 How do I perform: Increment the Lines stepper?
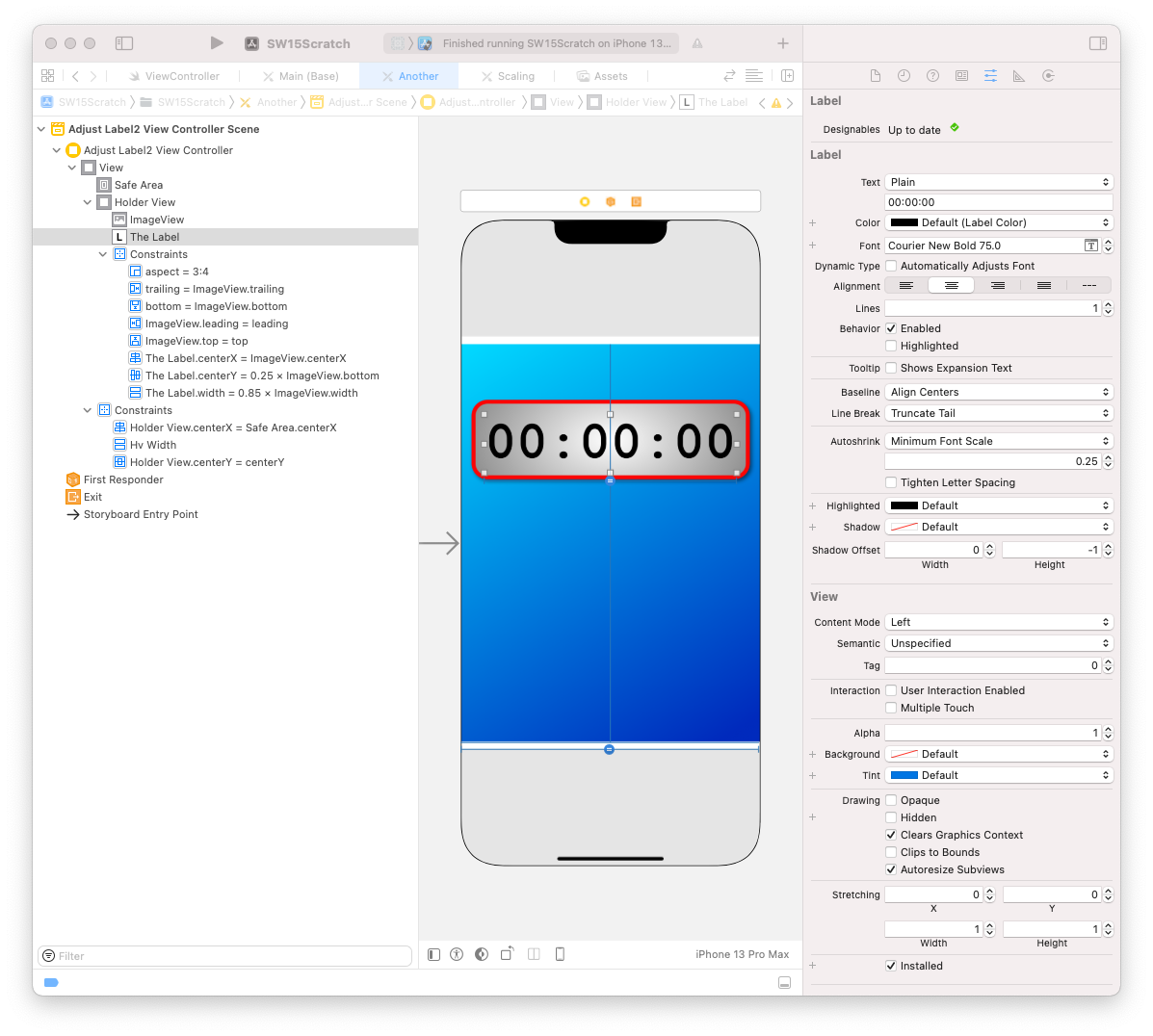tap(1108, 305)
